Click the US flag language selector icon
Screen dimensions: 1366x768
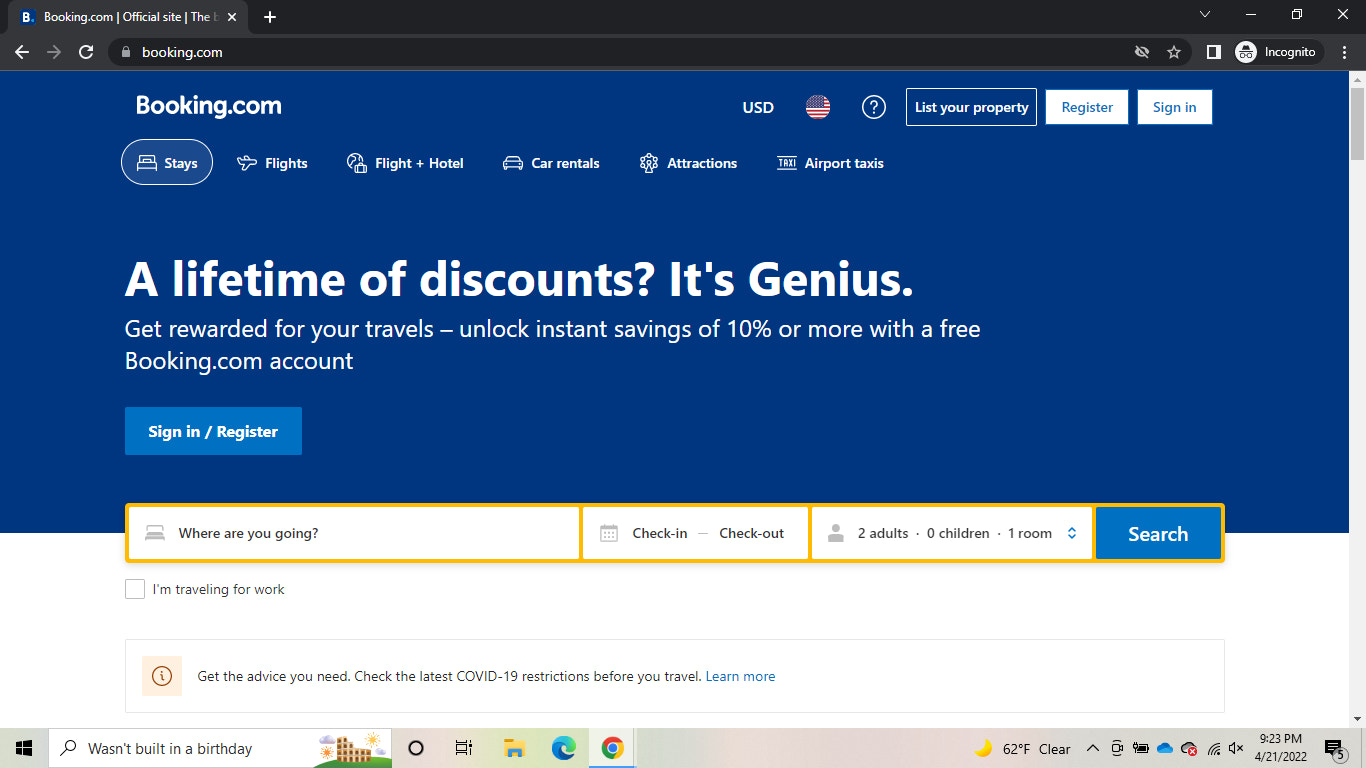click(818, 107)
